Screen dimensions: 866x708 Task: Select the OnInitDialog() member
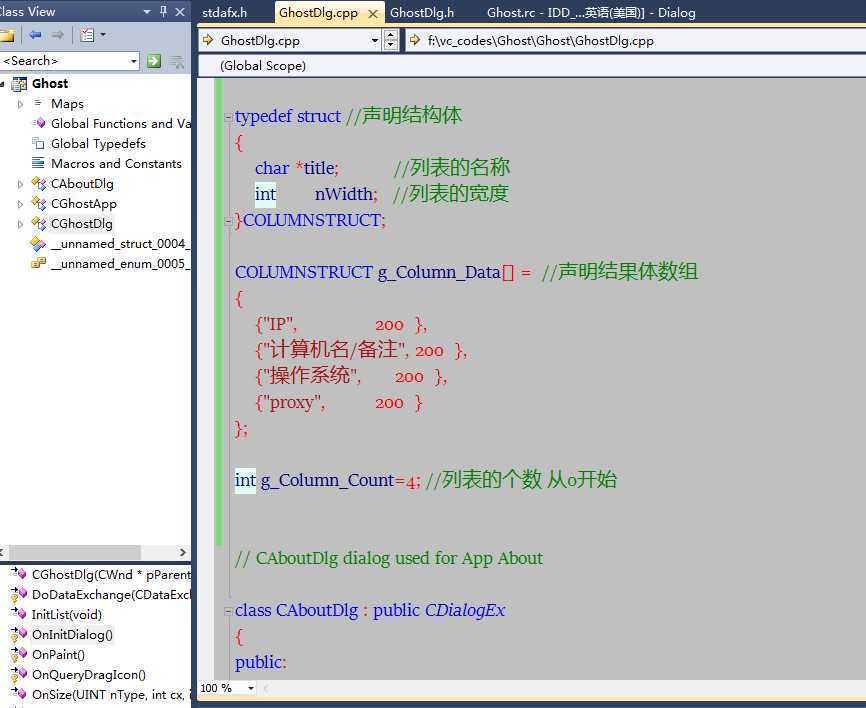point(72,635)
